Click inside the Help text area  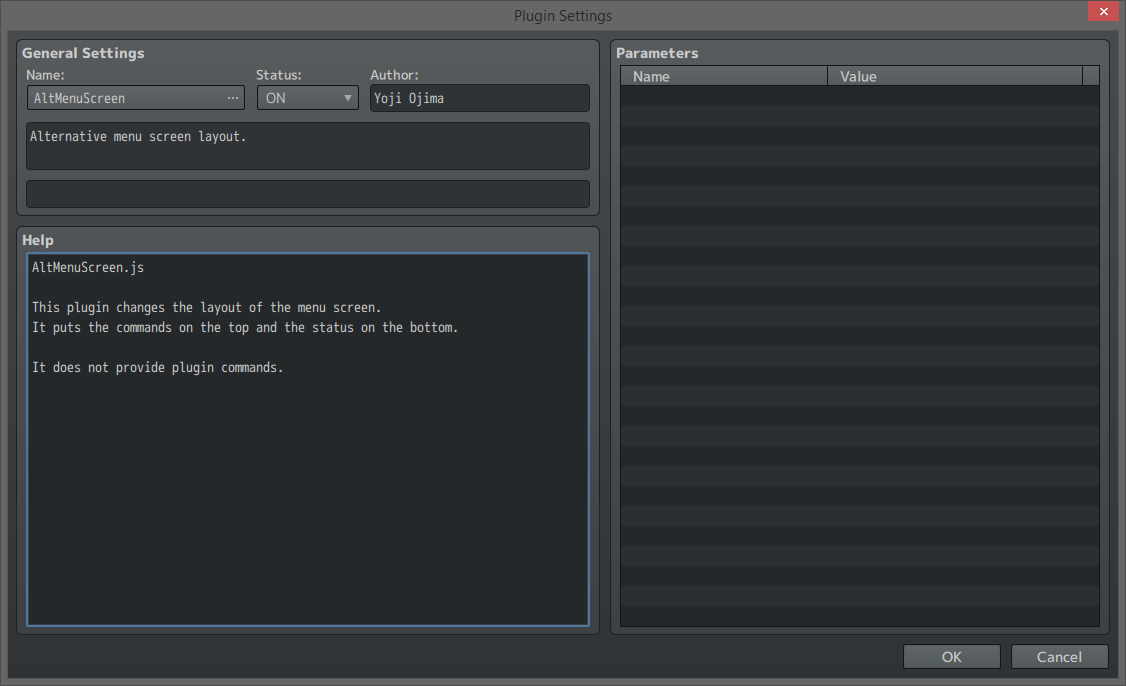tap(307, 440)
